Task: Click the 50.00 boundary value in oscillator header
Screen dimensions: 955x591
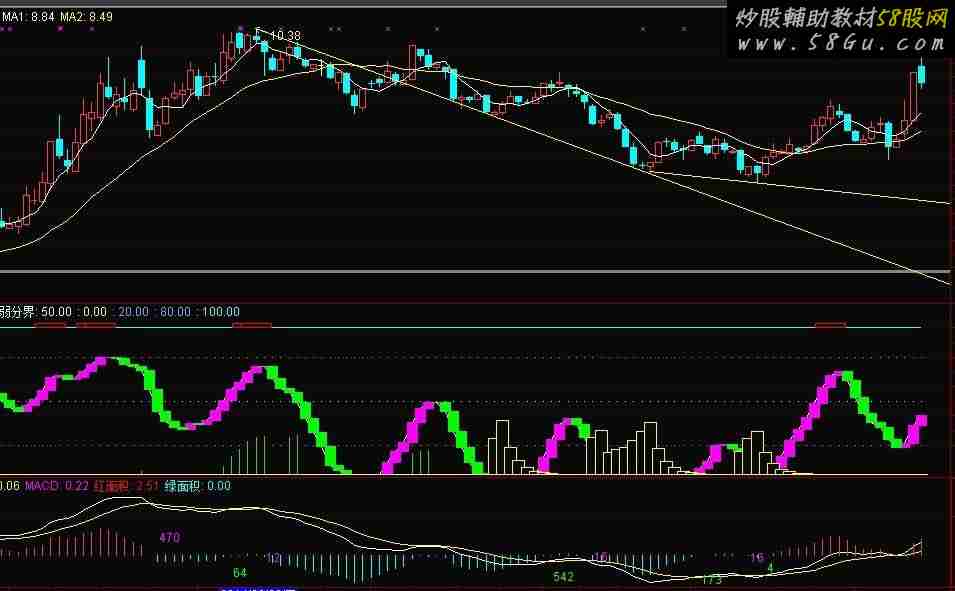Action: pos(56,312)
